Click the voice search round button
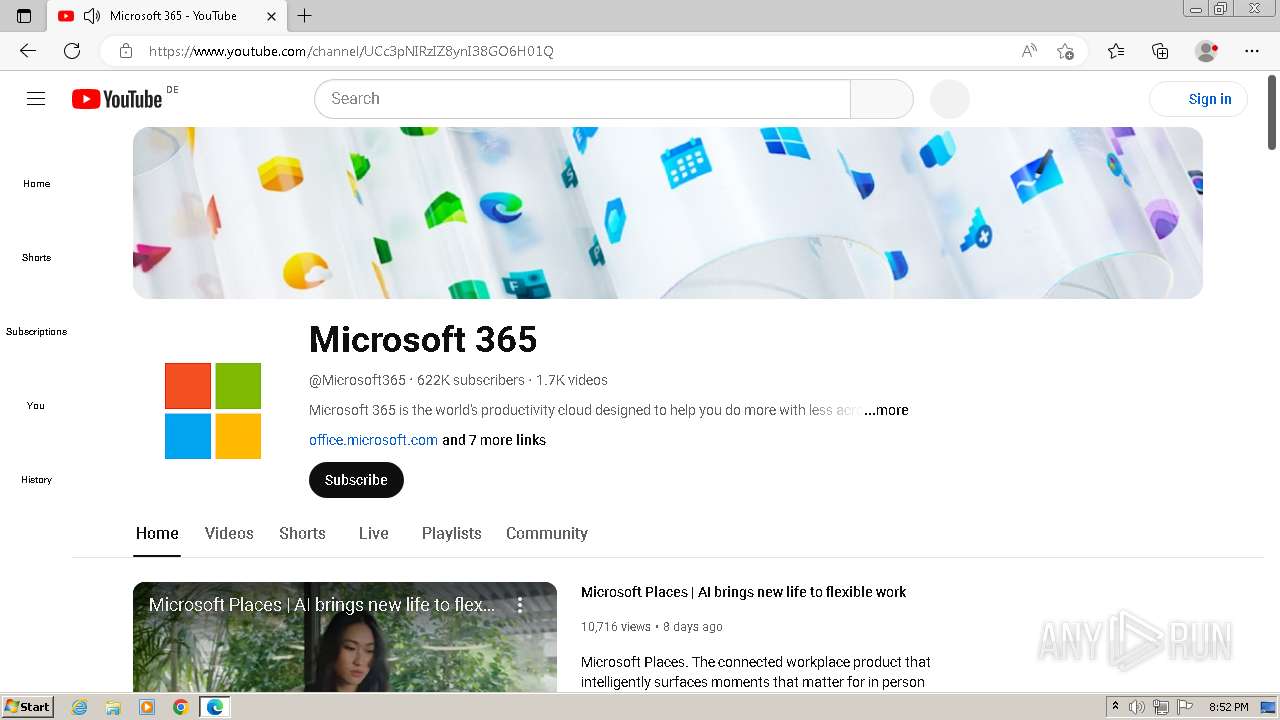 coord(950,99)
